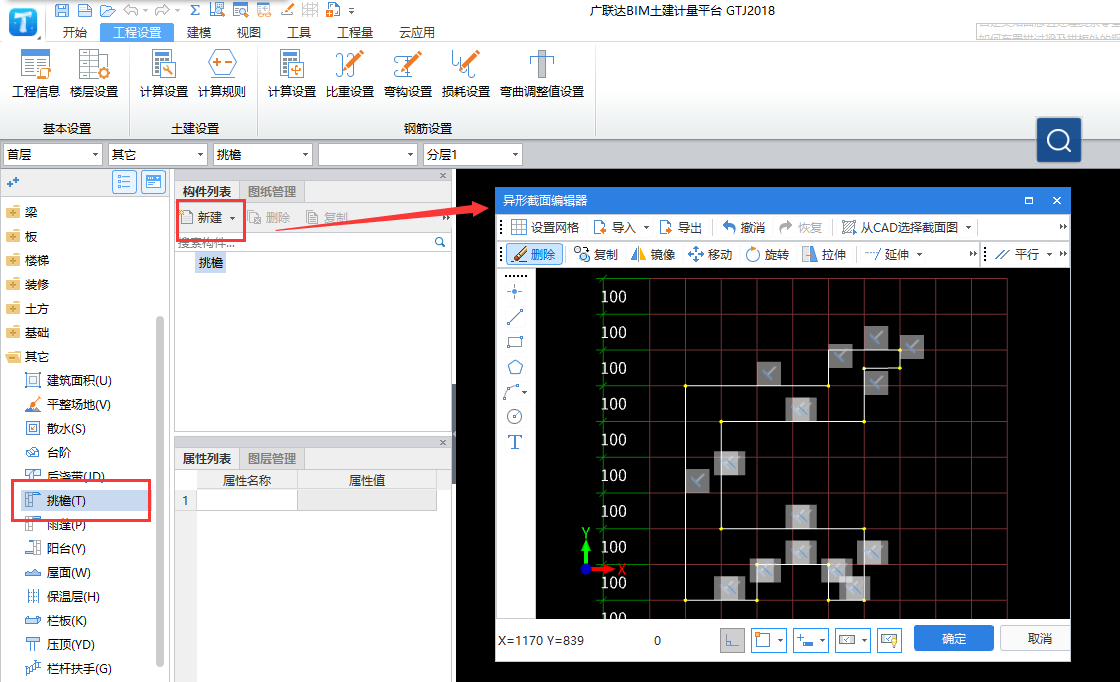Switch to 云应用 ribbon tab
Image resolution: width=1120 pixels, height=682 pixels.
tap(416, 32)
